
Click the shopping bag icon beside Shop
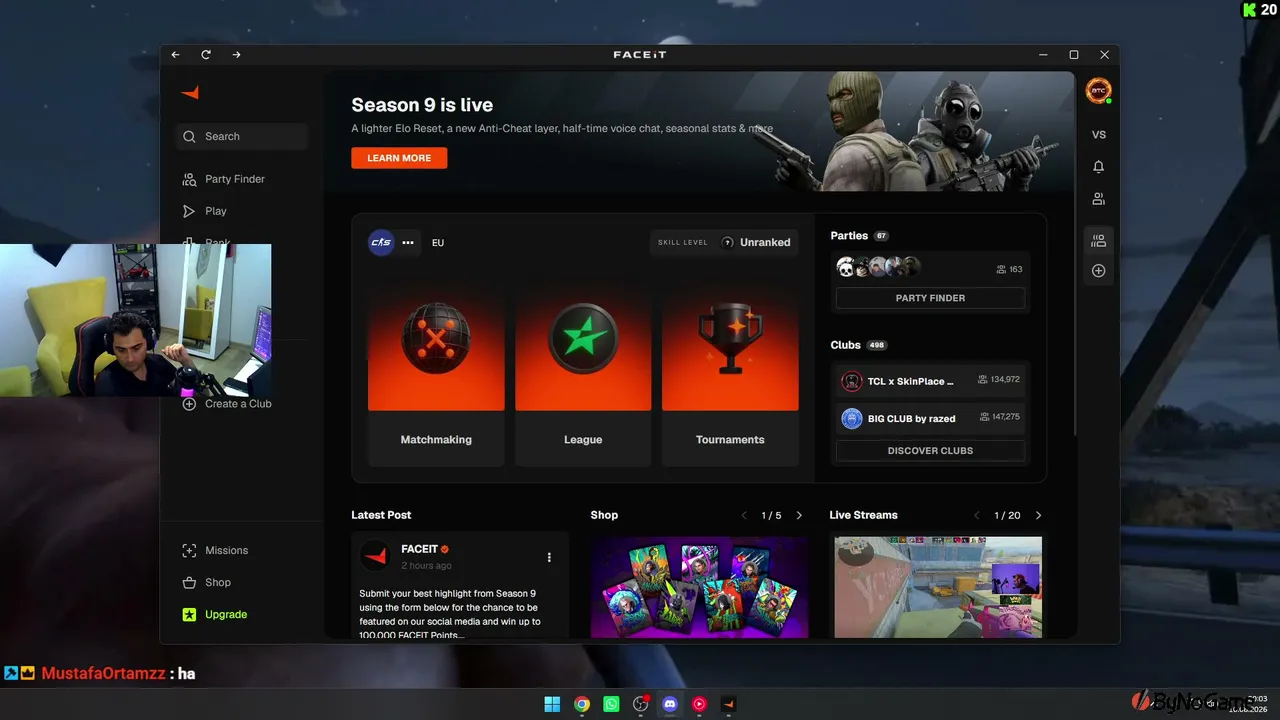(189, 583)
